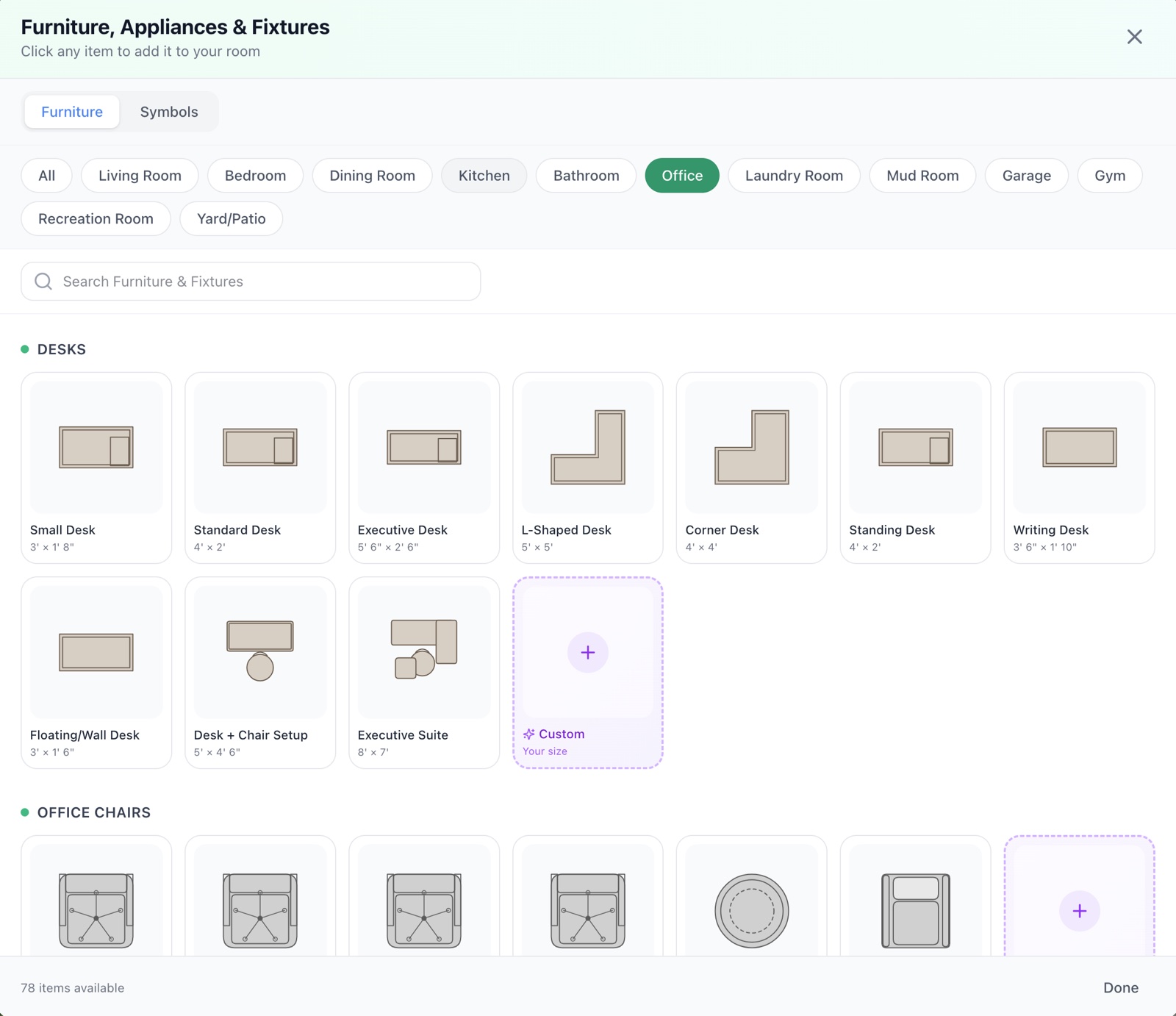Focus the Search Furniture & Fixtures field
This screenshot has height=1016, width=1176.
[251, 282]
